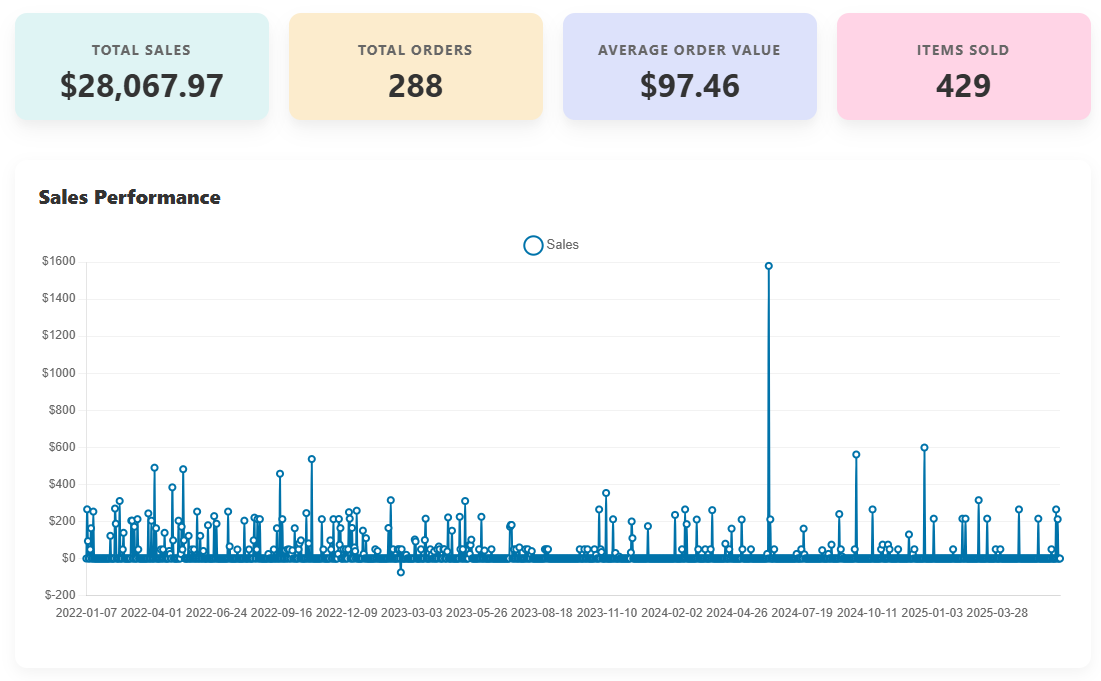The height and width of the screenshot is (681, 1101).
Task: Open the Items Sold card title
Action: [963, 50]
